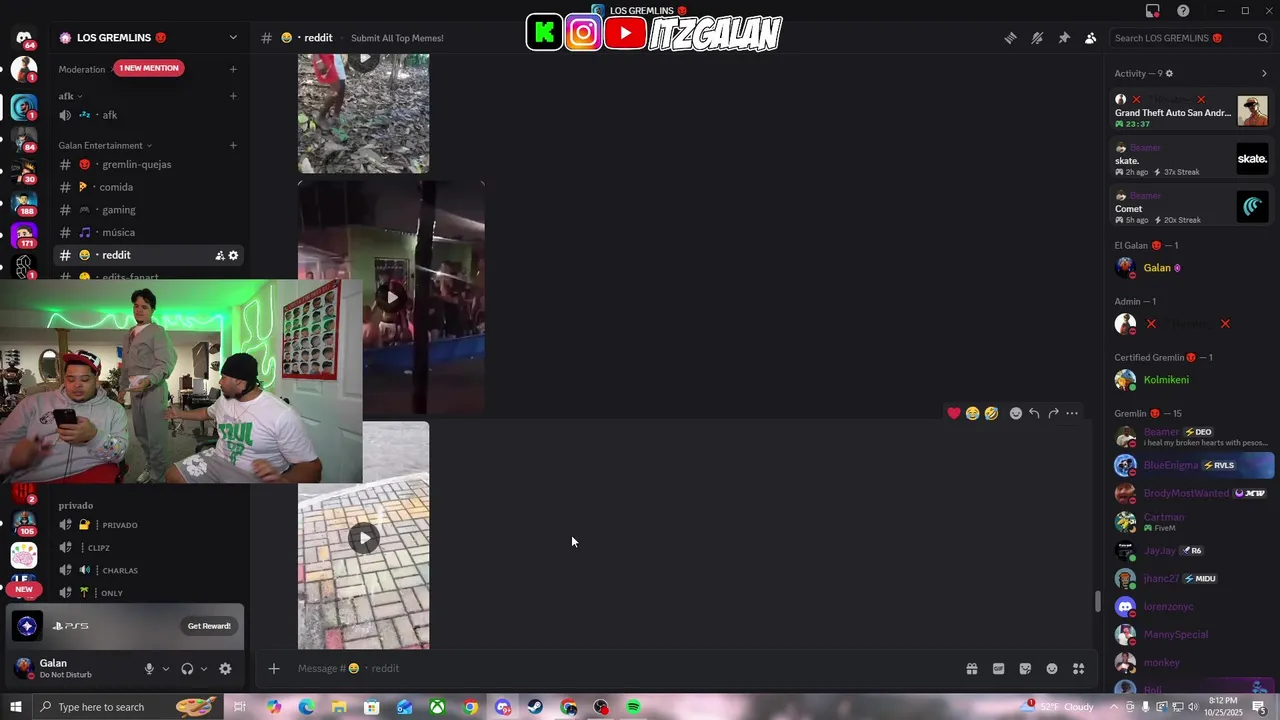Open add reaction picker on message

click(1016, 413)
